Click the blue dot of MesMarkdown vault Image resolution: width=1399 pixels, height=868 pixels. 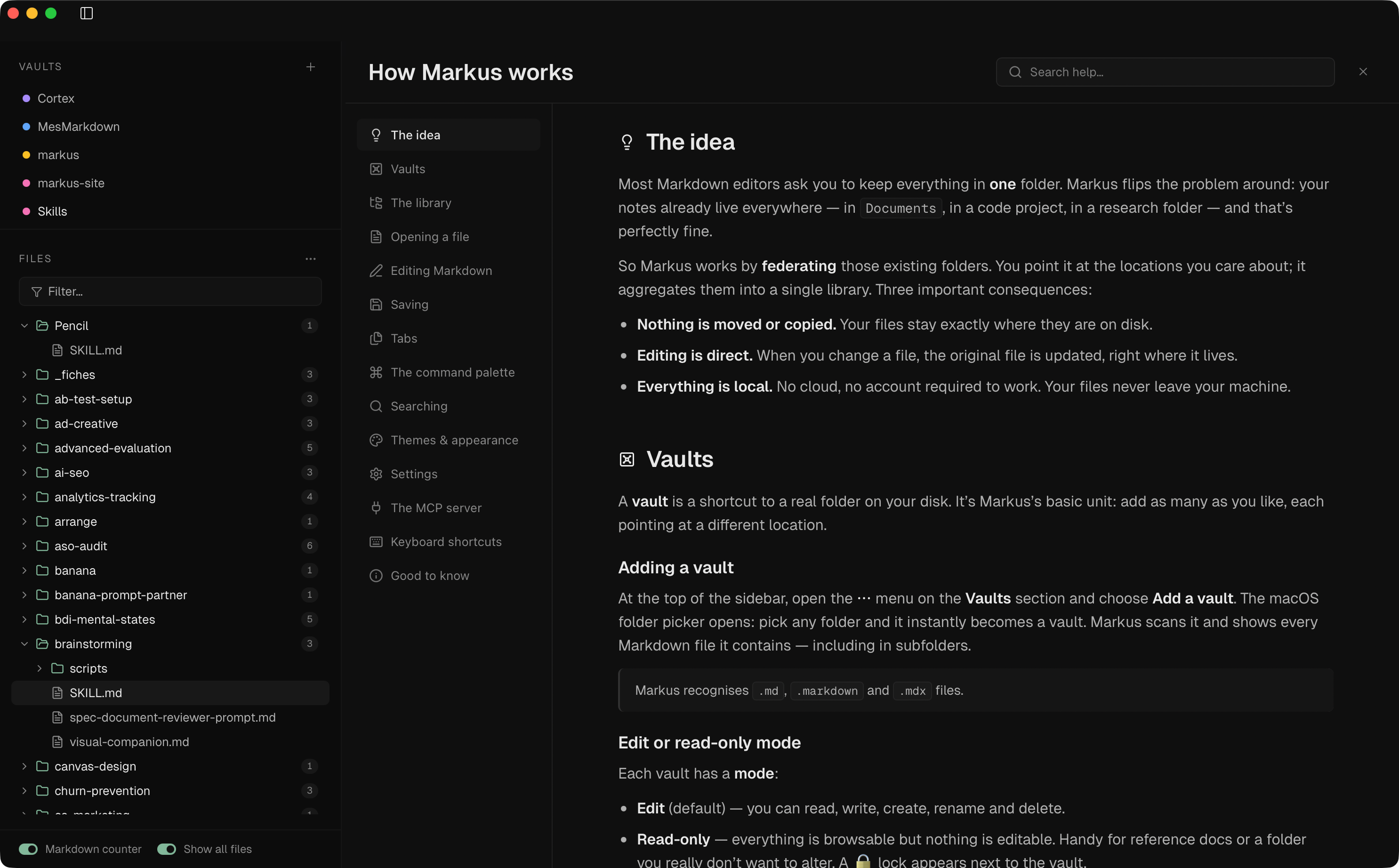point(26,126)
